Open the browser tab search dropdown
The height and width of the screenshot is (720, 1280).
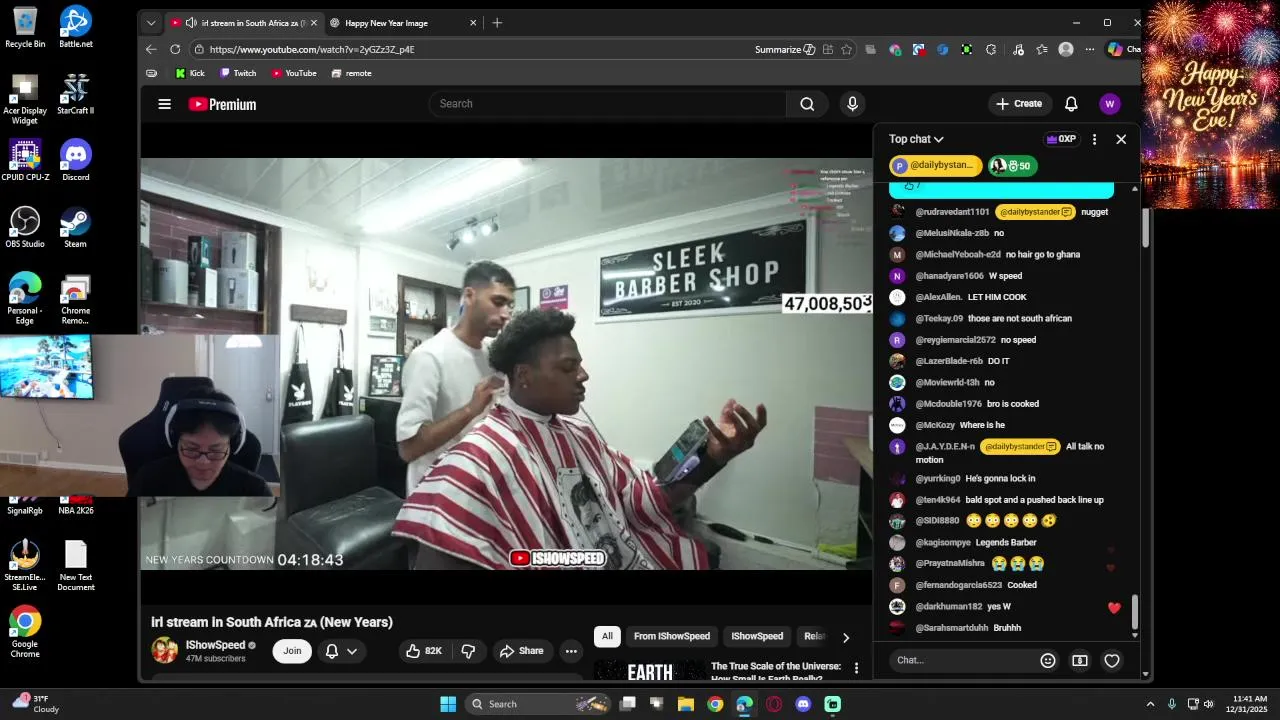pos(151,23)
